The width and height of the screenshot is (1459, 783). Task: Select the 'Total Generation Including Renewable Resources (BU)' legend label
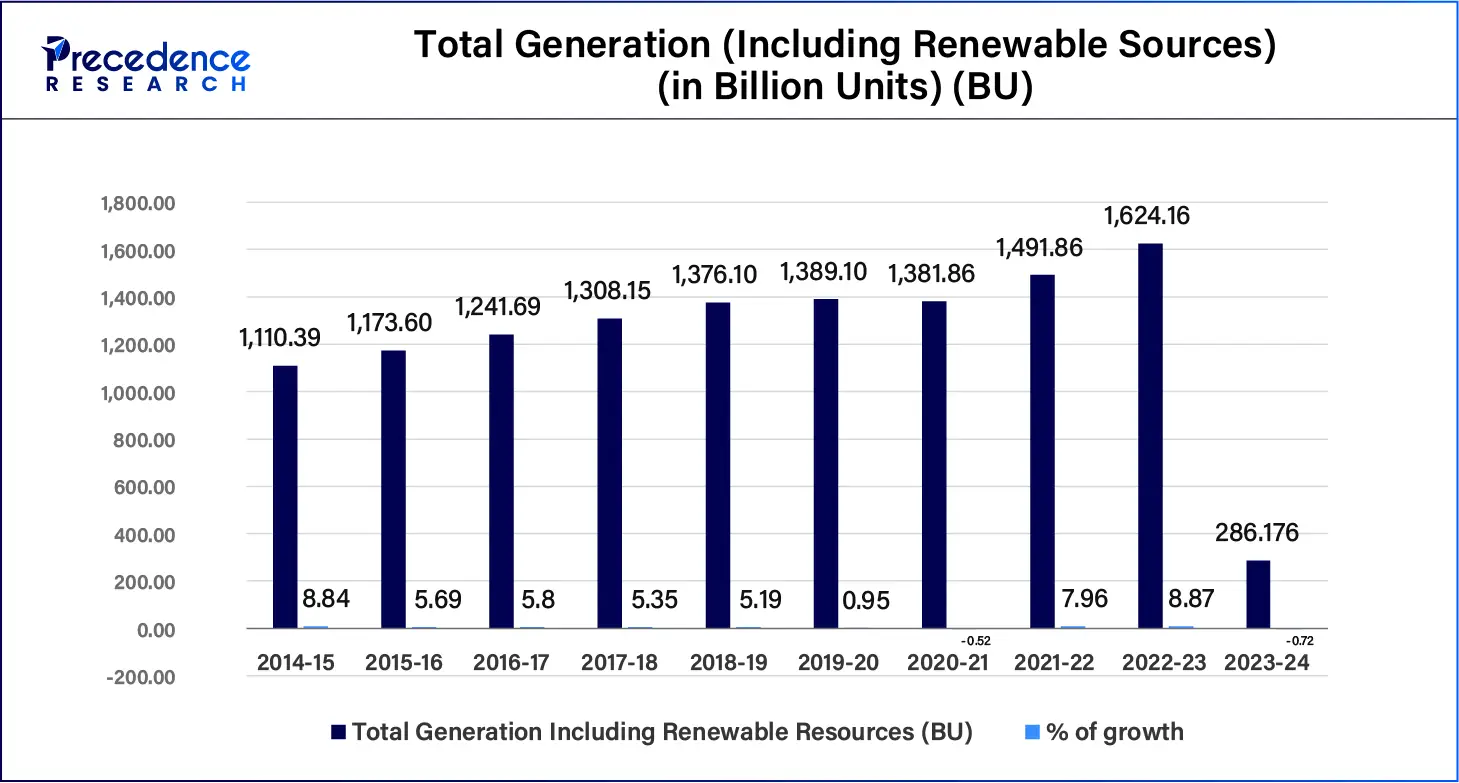[x=662, y=732]
